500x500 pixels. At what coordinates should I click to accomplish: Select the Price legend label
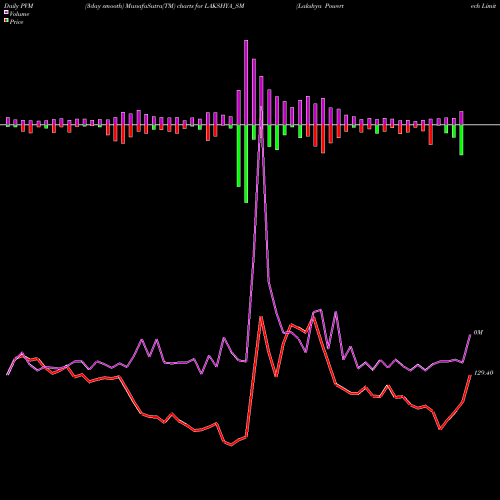16,22
